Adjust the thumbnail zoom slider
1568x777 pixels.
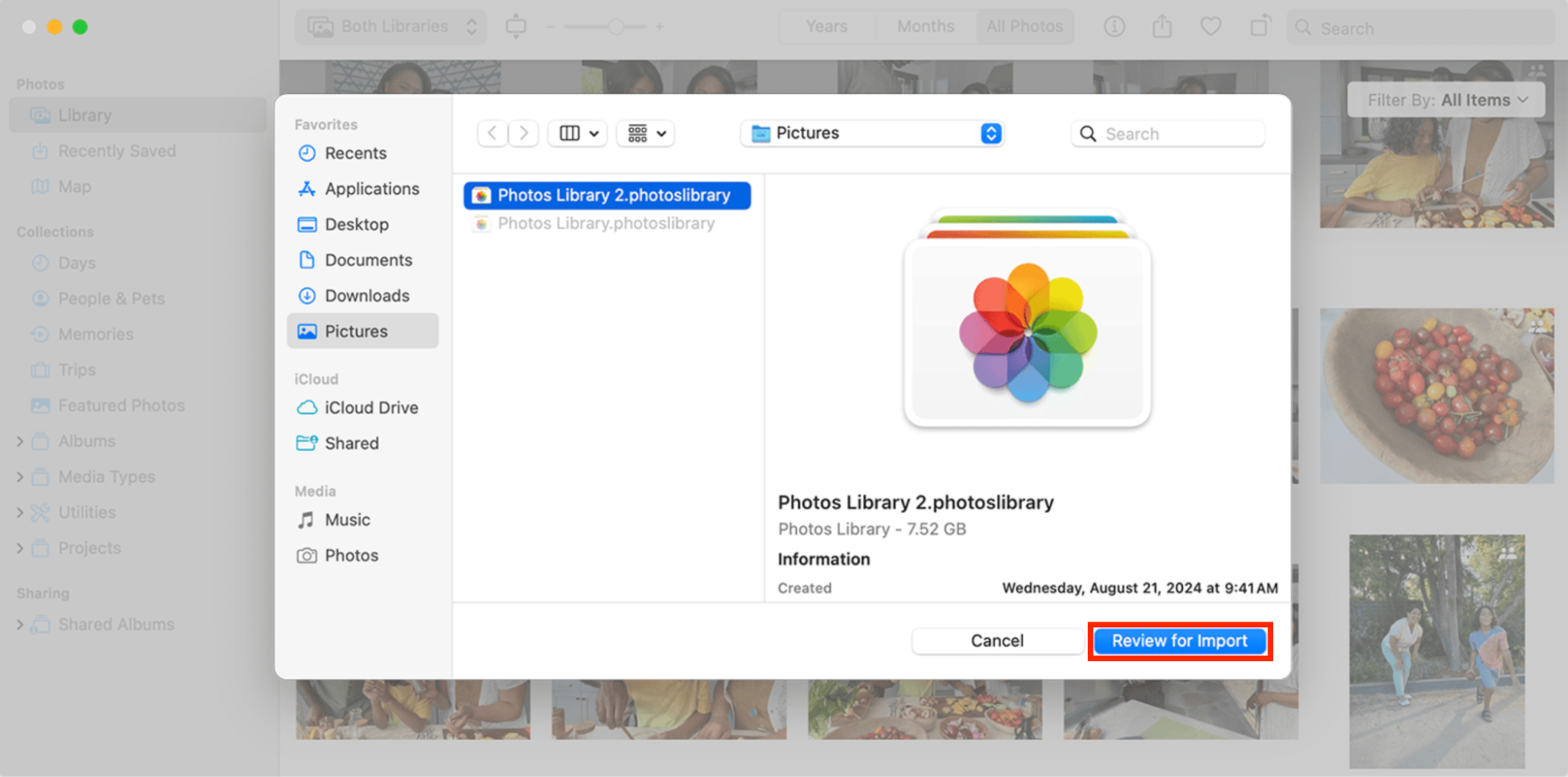pyautogui.click(x=616, y=26)
